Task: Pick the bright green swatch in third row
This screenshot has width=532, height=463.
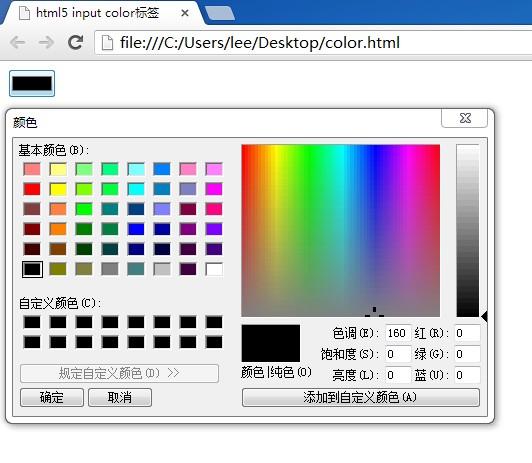Action: pos(84,209)
